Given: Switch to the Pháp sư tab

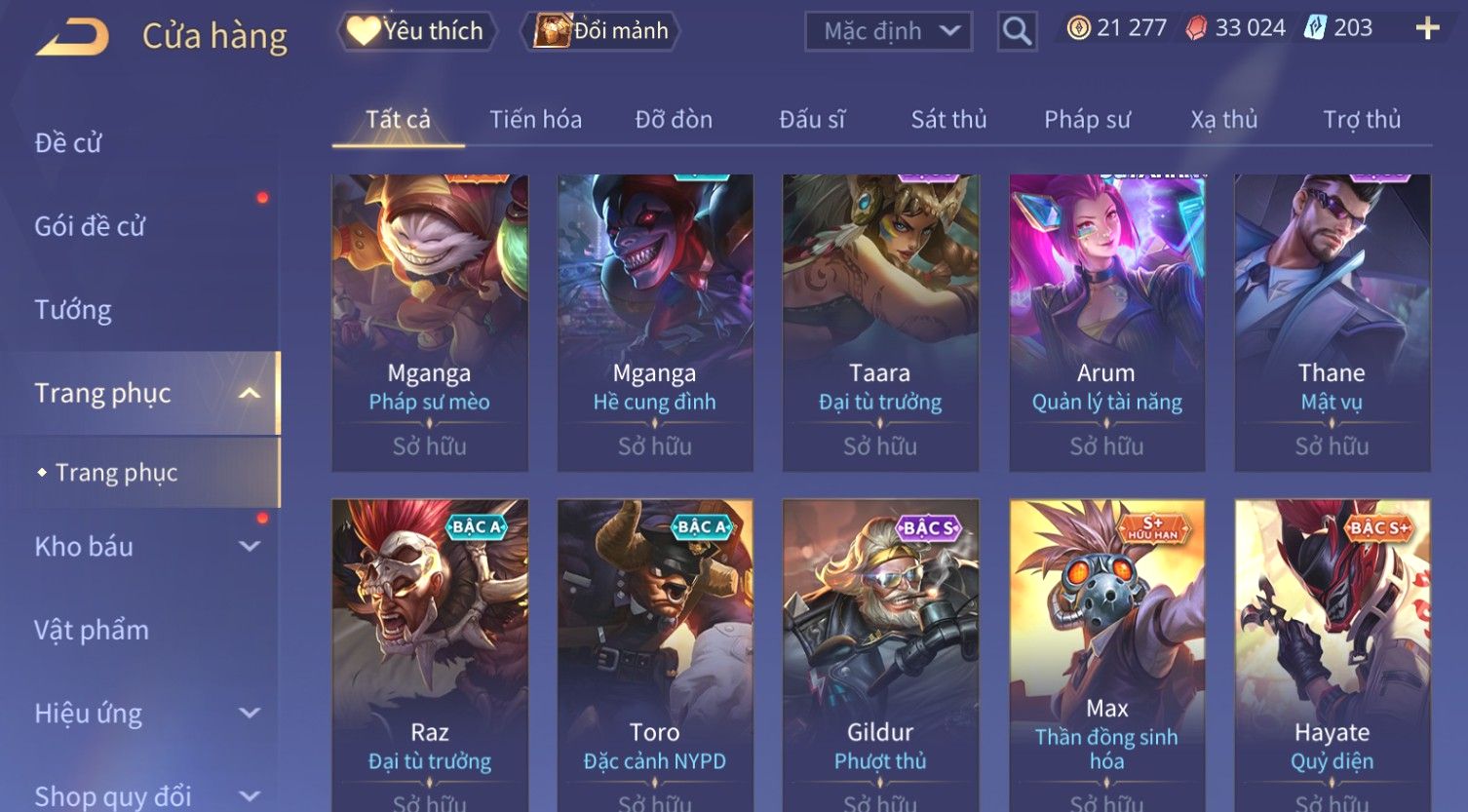Looking at the screenshot, I should click(x=1087, y=120).
